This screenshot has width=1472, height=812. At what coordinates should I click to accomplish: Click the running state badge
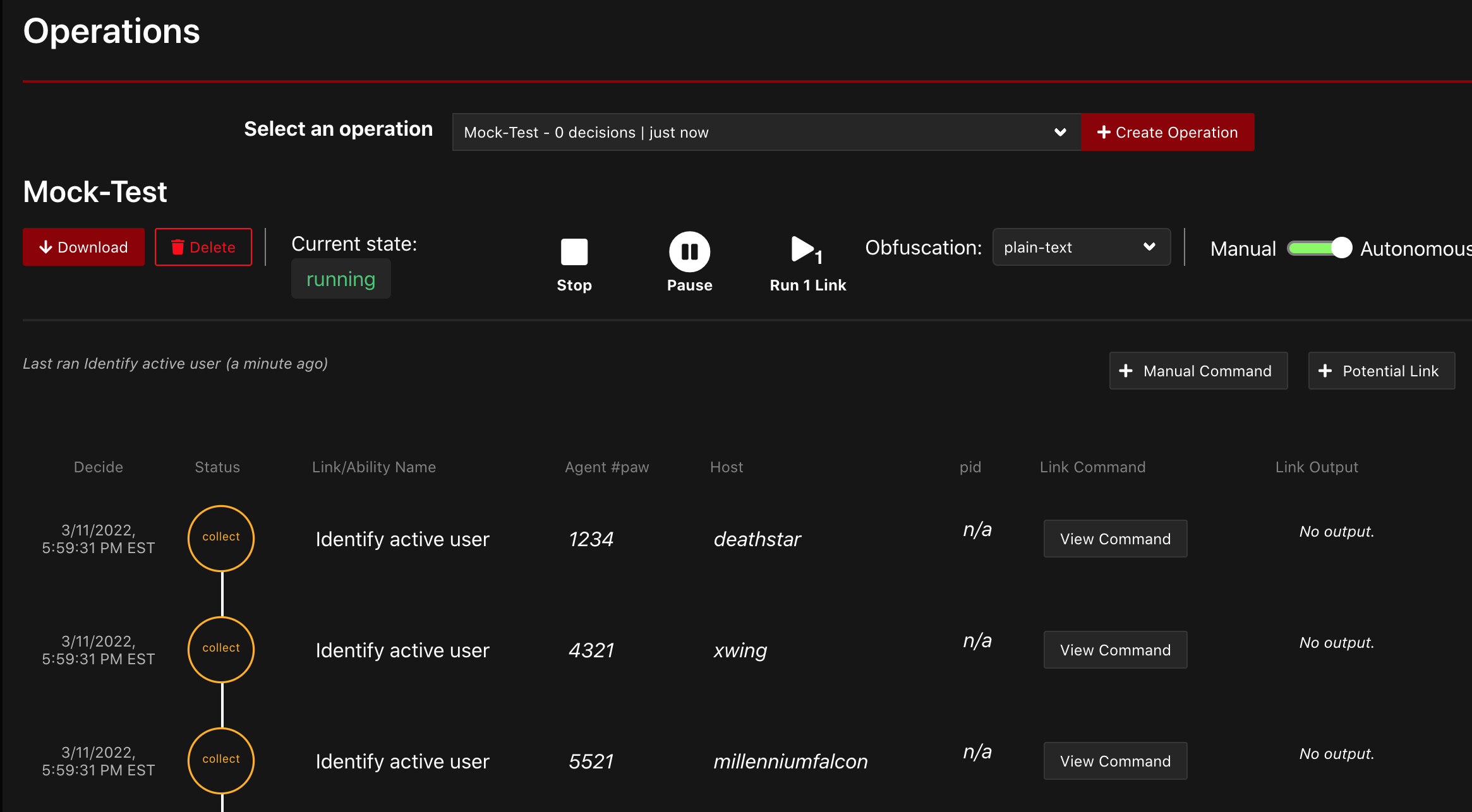pos(341,279)
